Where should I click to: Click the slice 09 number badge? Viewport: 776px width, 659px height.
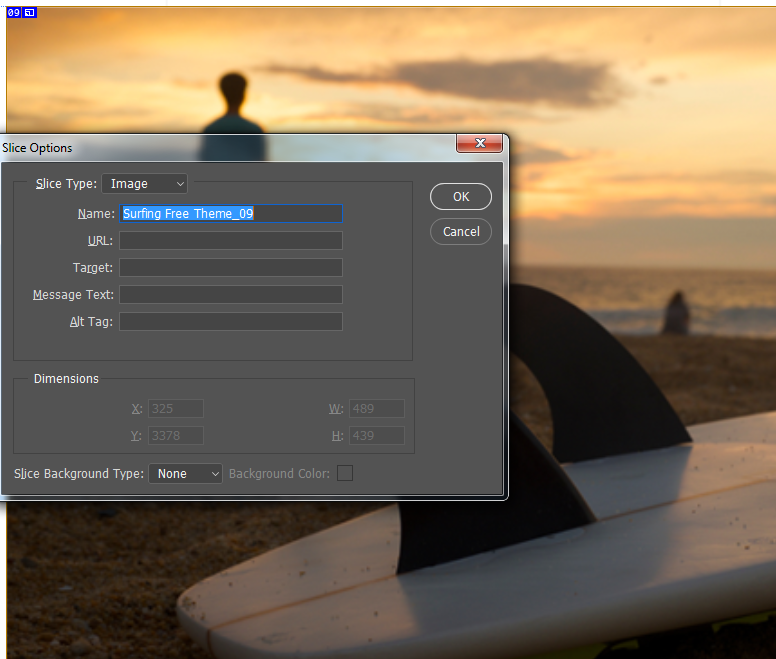click(x=14, y=13)
